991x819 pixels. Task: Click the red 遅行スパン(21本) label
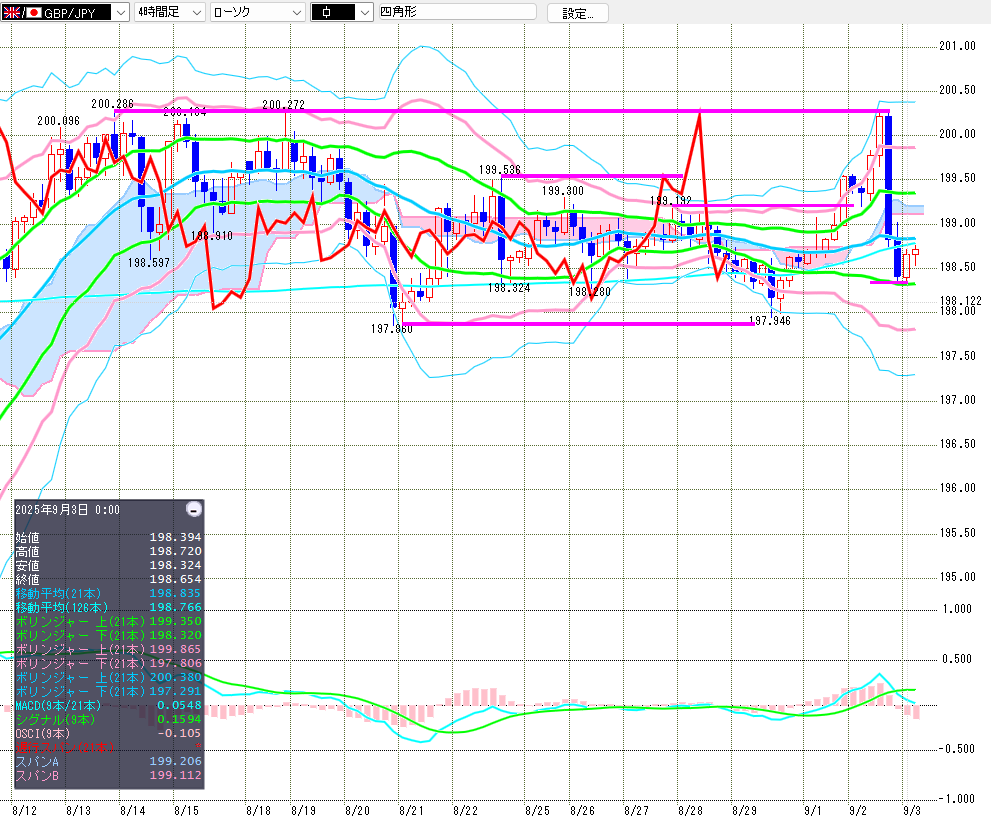[65, 747]
